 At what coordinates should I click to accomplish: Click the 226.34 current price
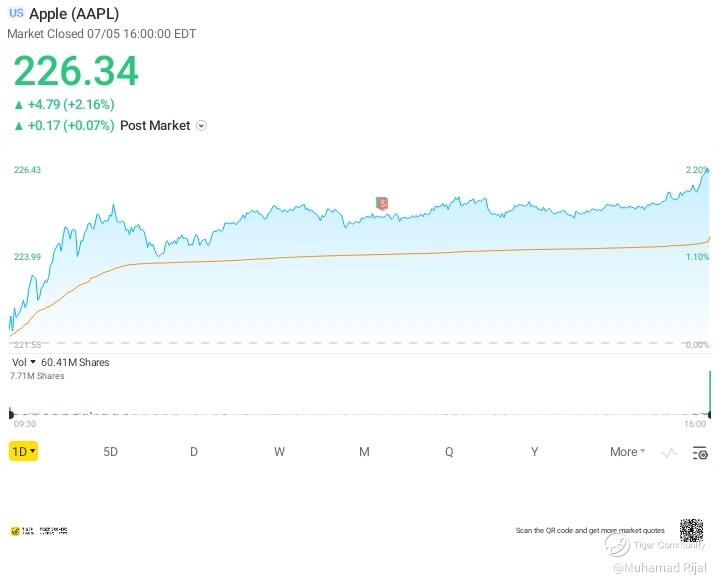tap(76, 72)
